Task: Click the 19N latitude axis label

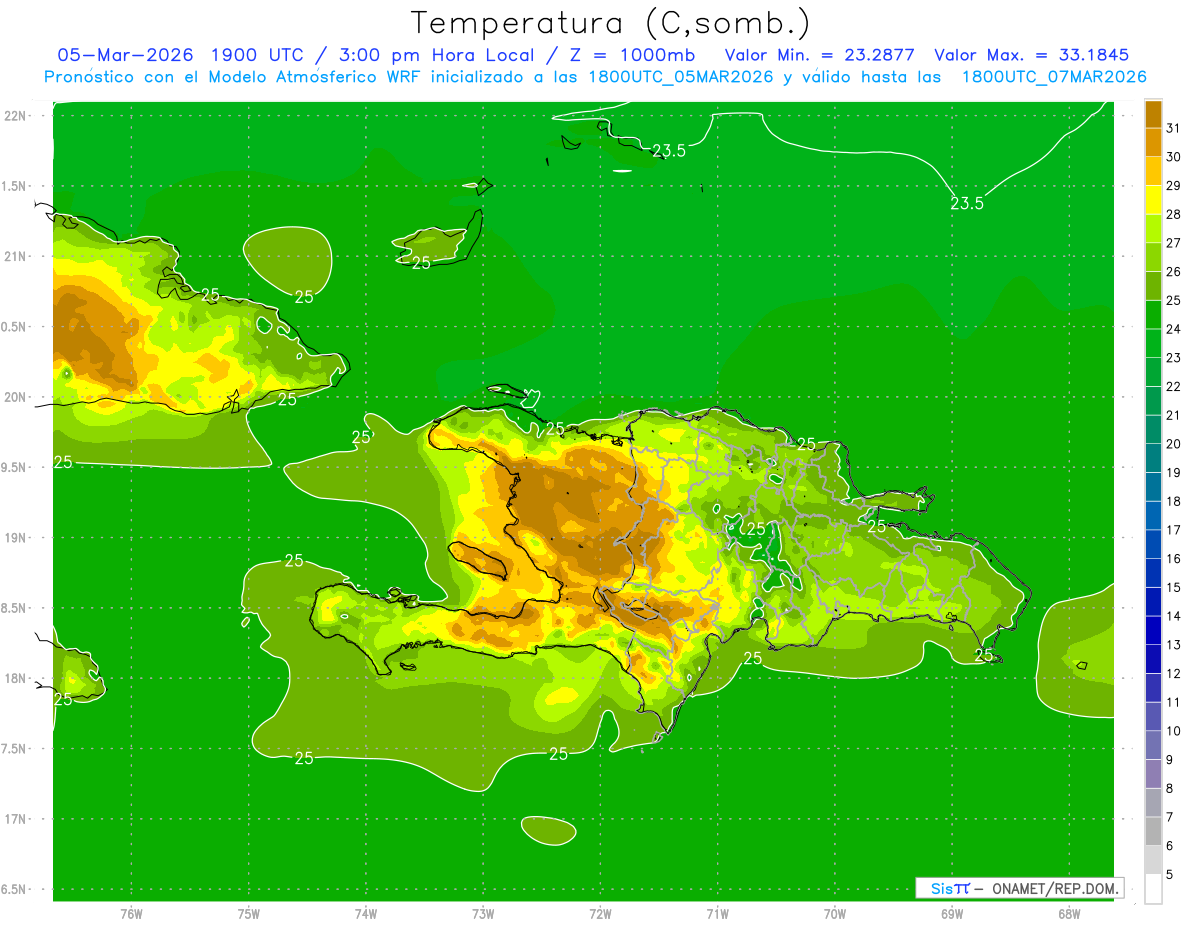Action: [16, 537]
